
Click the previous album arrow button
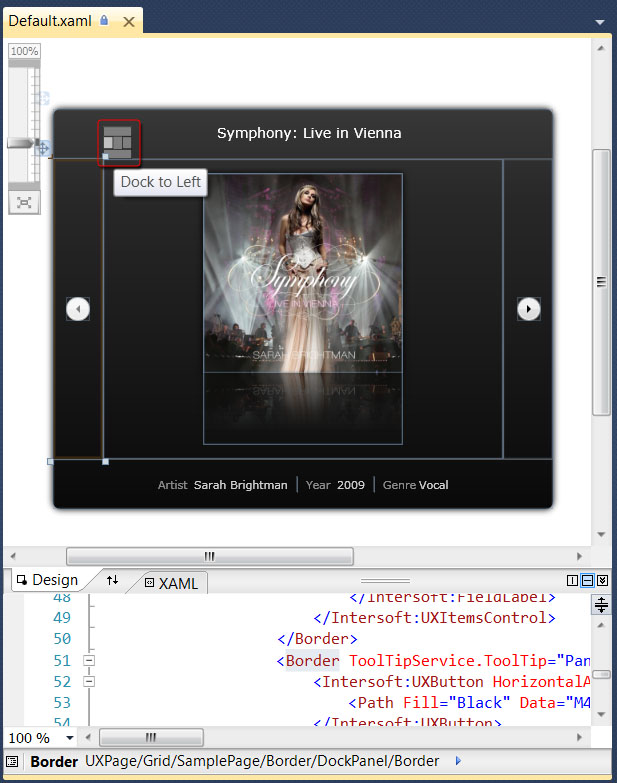coord(78,309)
